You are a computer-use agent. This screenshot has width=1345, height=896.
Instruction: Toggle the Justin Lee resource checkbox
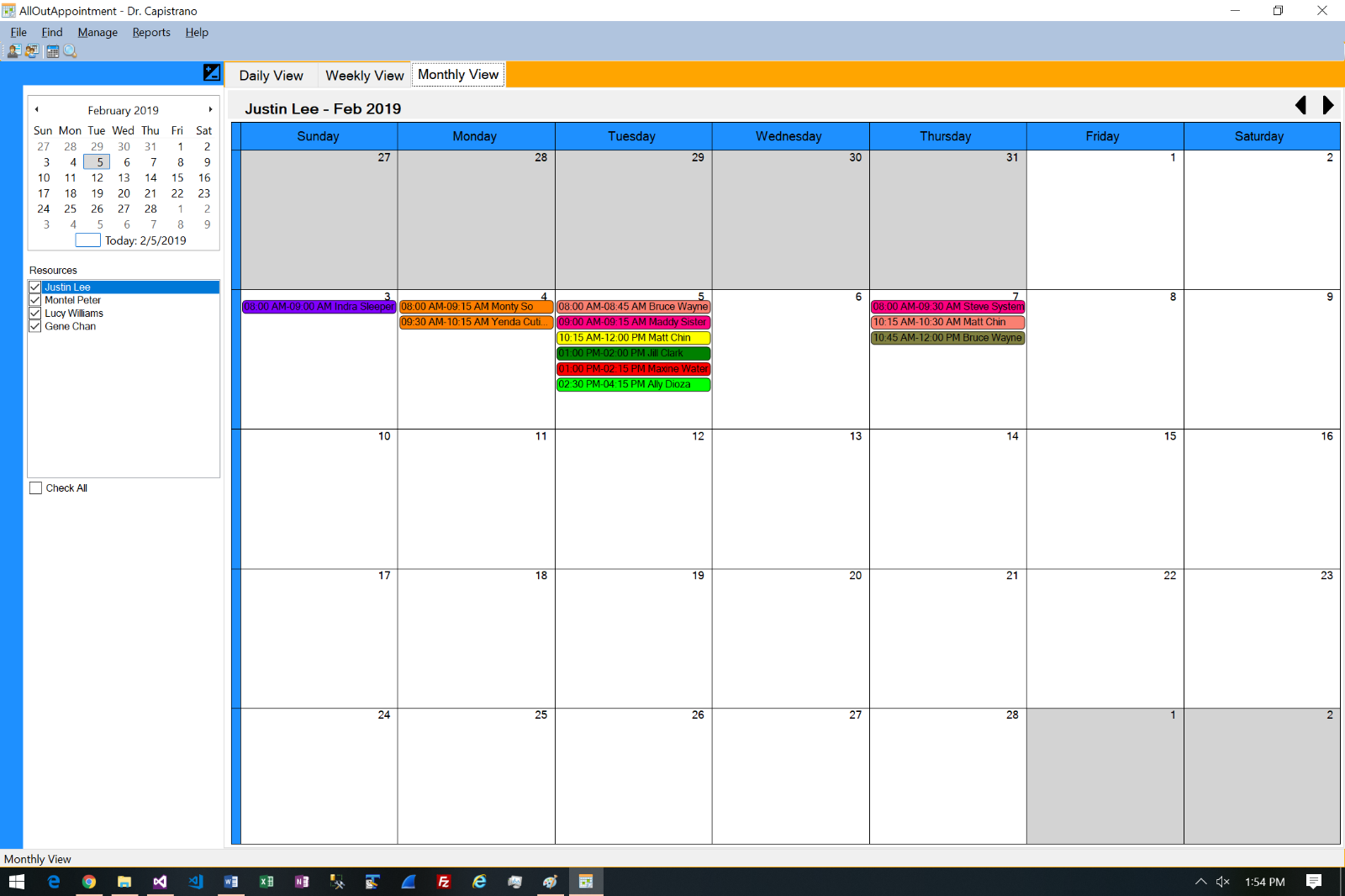(x=35, y=287)
